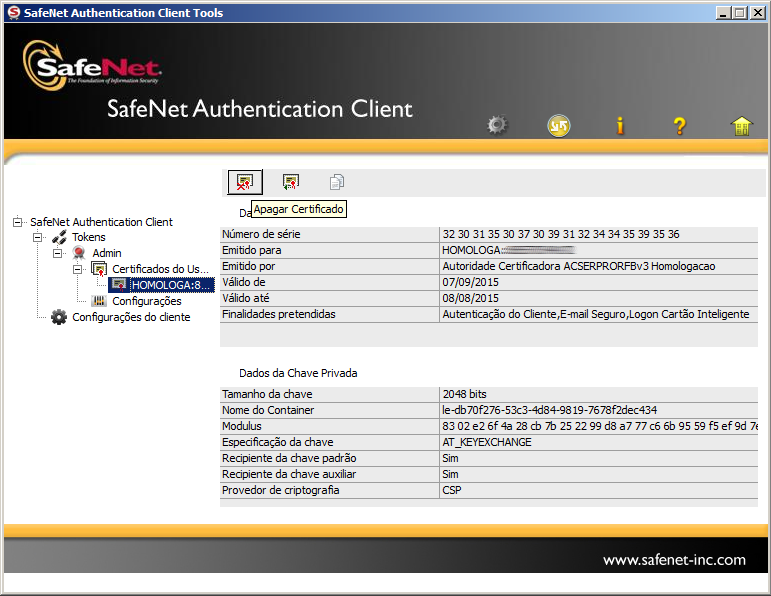Screen dimensions: 771x596
Task: Collapse SafeNet Authentication Client root node
Action: [x=17, y=222]
